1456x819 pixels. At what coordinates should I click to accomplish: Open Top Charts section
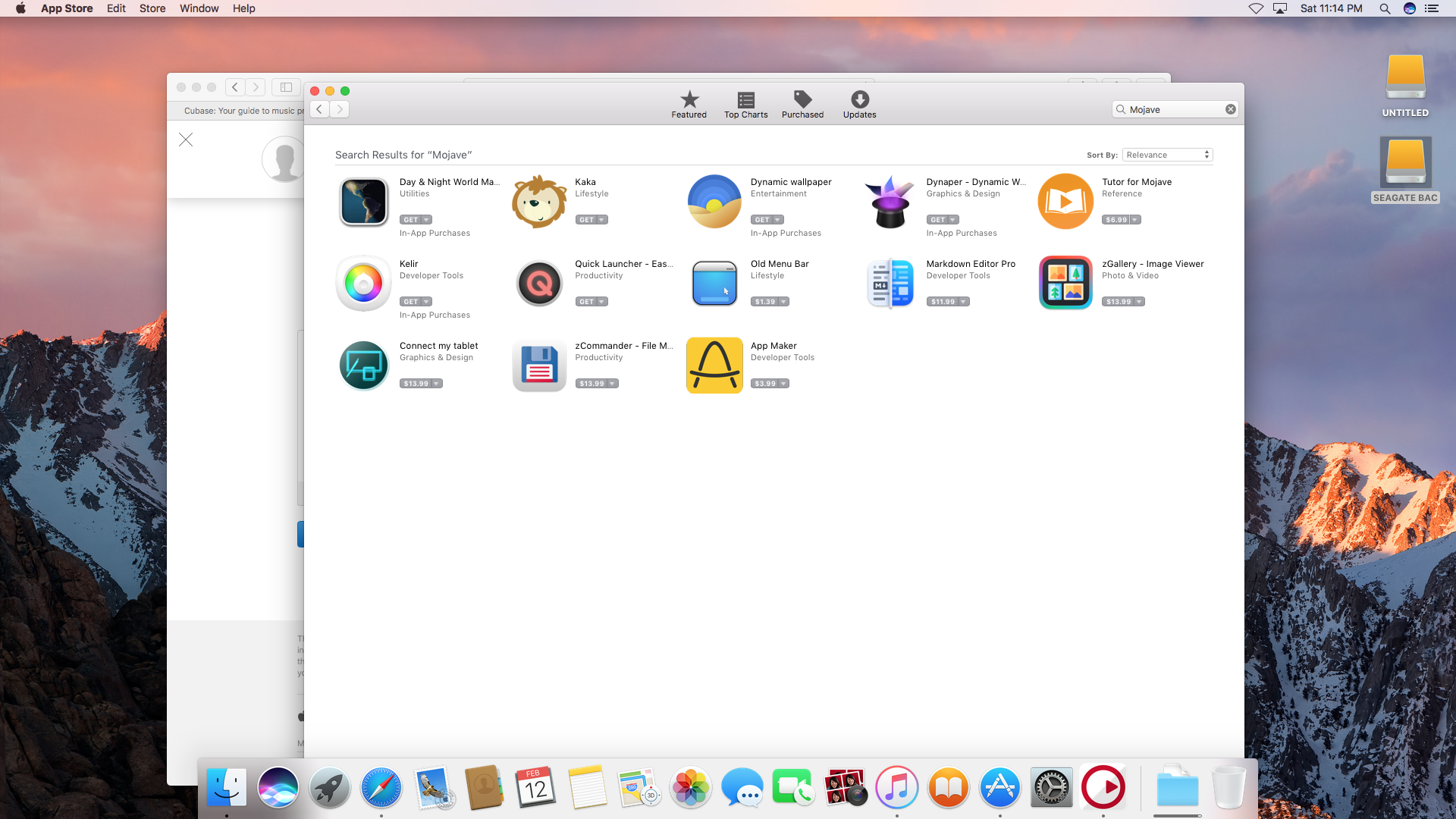click(x=745, y=105)
